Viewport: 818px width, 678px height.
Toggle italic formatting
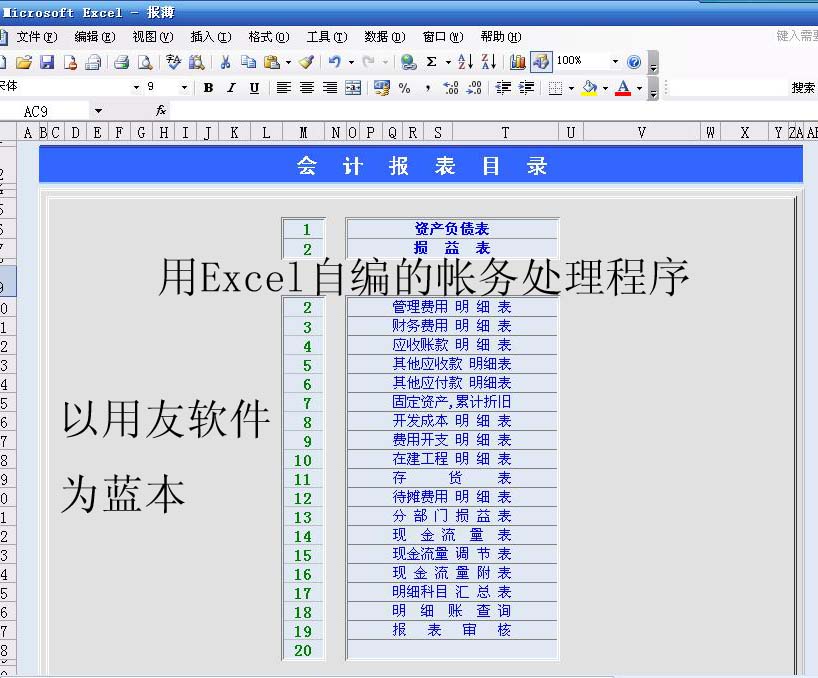pyautogui.click(x=231, y=88)
